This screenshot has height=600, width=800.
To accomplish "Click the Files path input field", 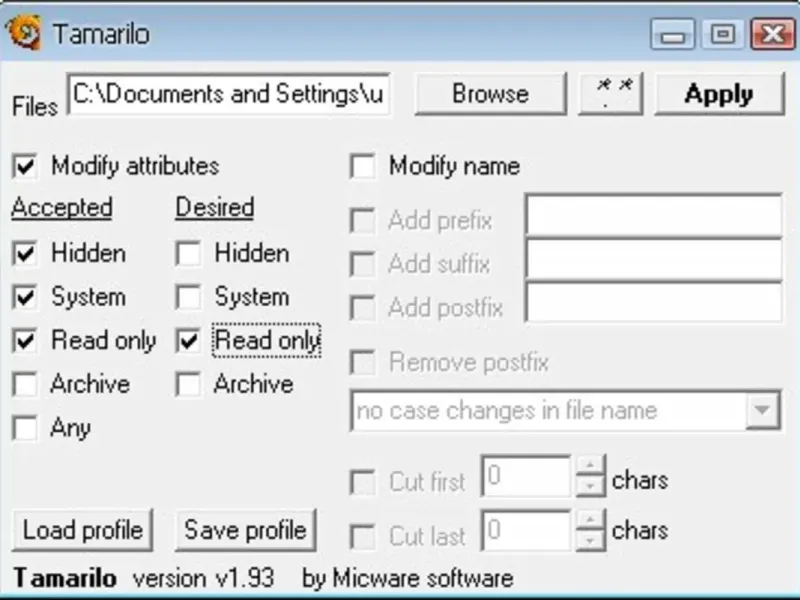I will 229,94.
